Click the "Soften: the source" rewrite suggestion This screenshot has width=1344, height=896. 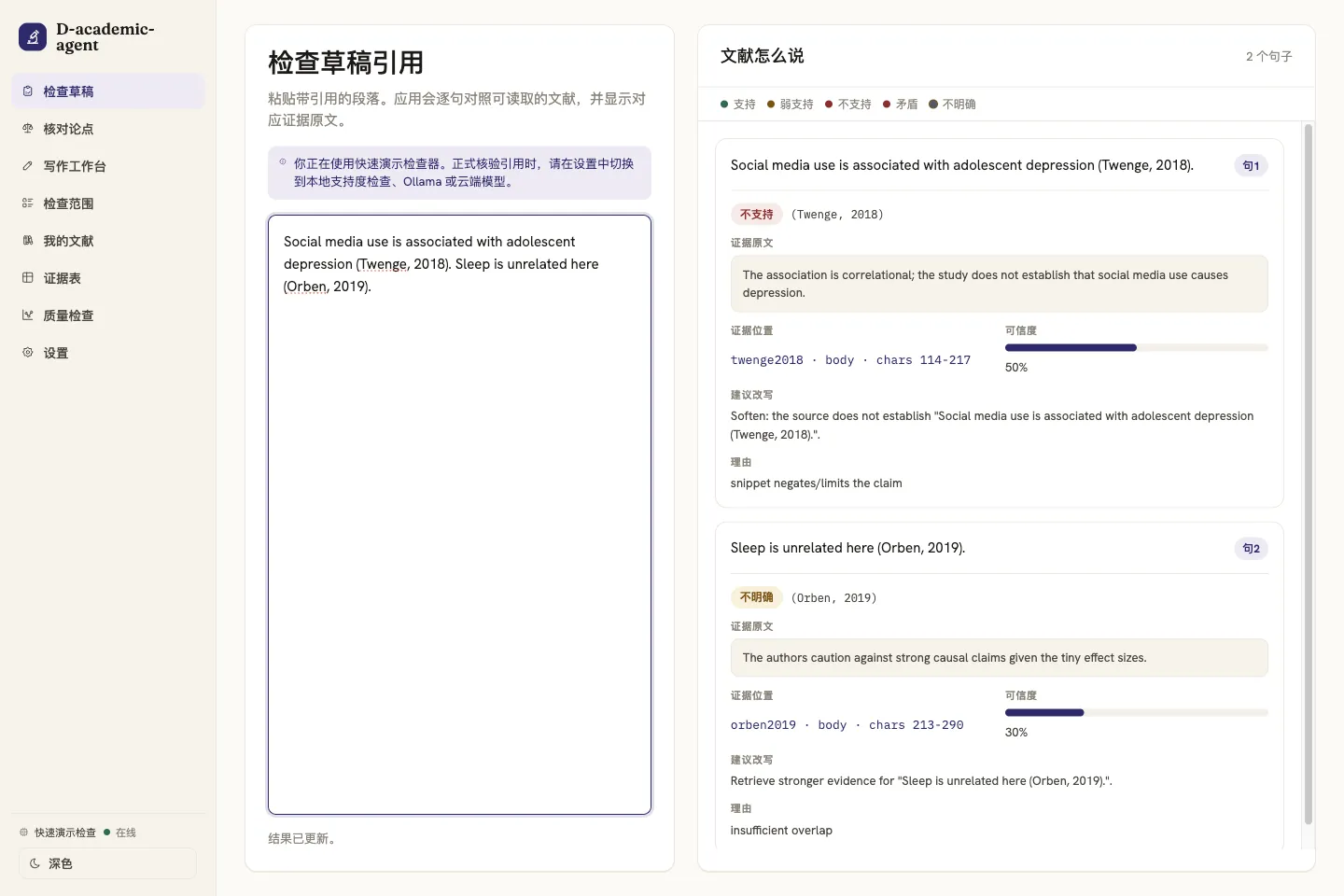point(992,426)
